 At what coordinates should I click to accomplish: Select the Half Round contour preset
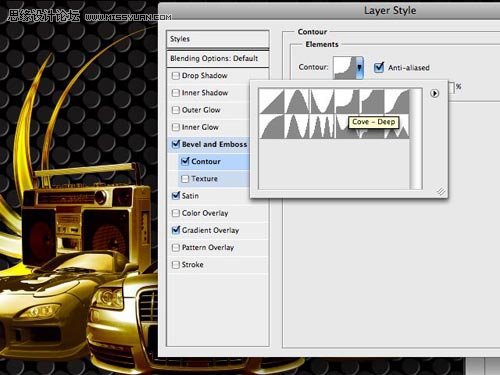pyautogui.click(x=272, y=126)
